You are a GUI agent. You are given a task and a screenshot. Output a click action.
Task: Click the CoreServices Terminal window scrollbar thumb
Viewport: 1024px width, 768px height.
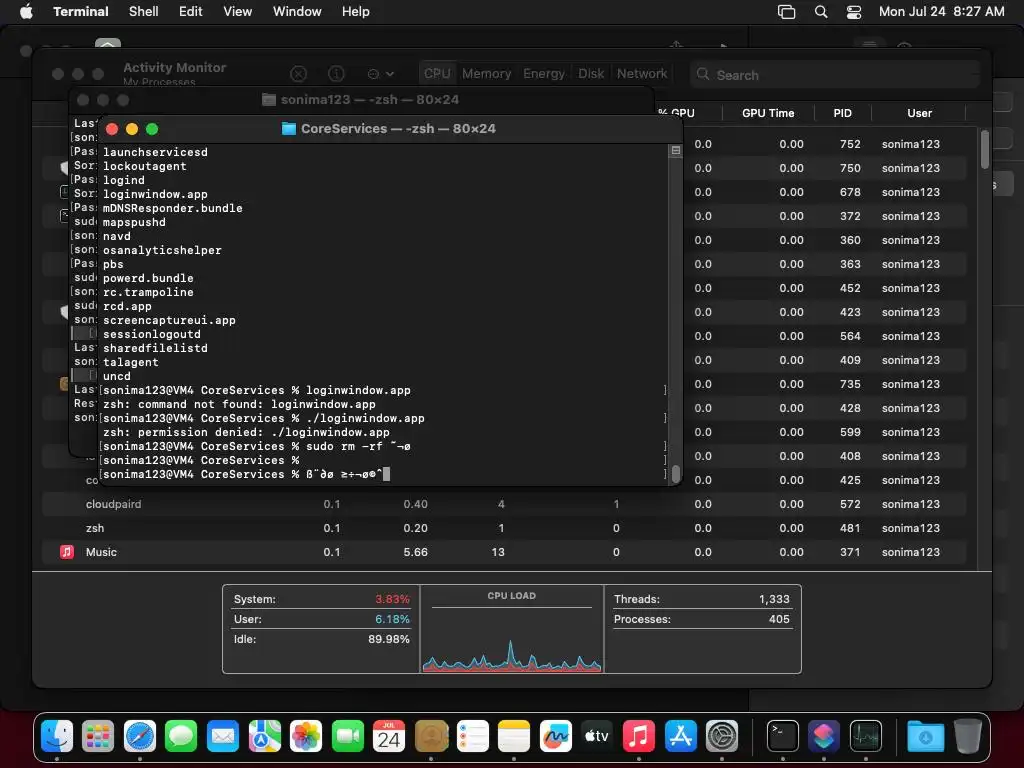click(x=676, y=473)
